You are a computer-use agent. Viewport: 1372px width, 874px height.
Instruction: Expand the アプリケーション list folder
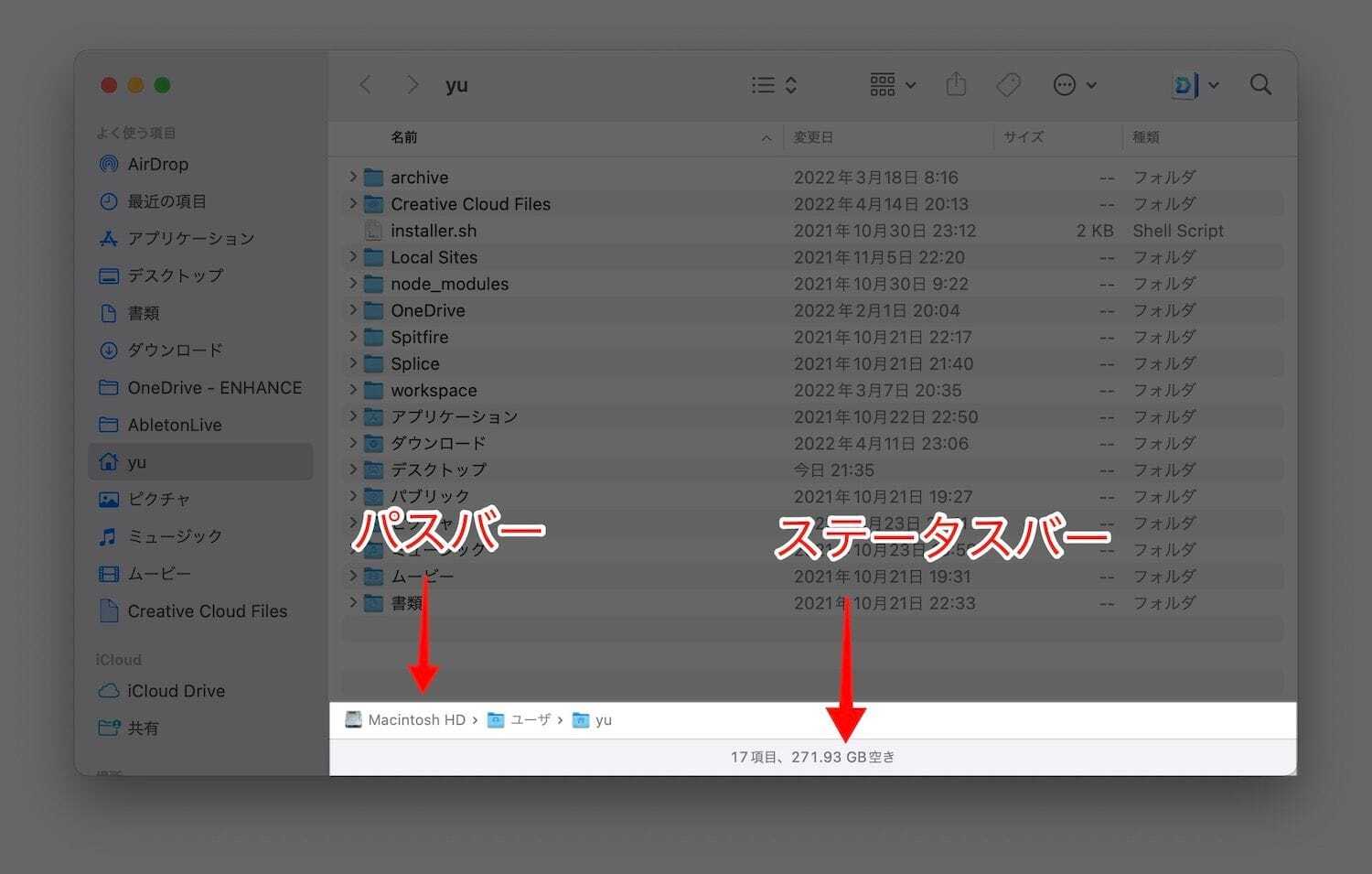coord(353,415)
